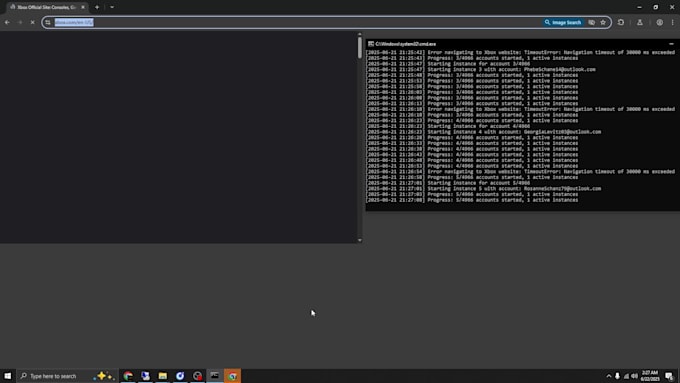Viewport: 680px width, 383px height.
Task: Minimize the cmd.exe console window
Action: click(x=671, y=44)
